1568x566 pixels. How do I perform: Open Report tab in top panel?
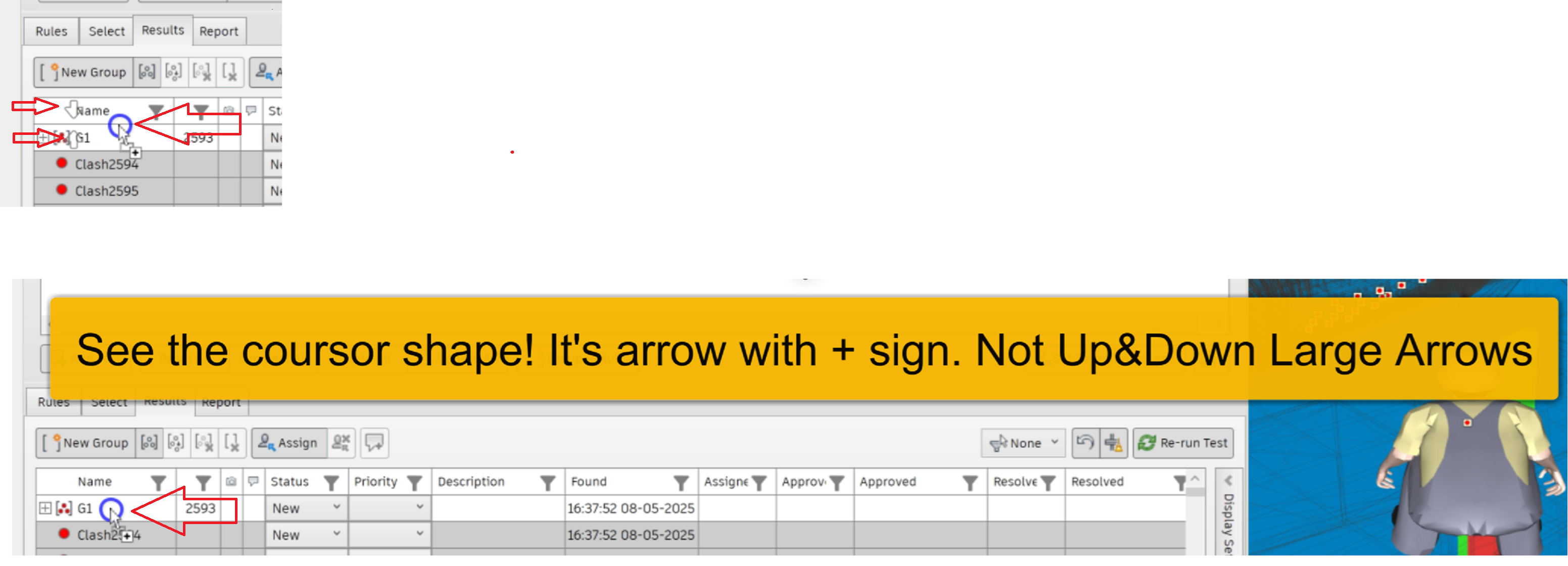coord(218,32)
